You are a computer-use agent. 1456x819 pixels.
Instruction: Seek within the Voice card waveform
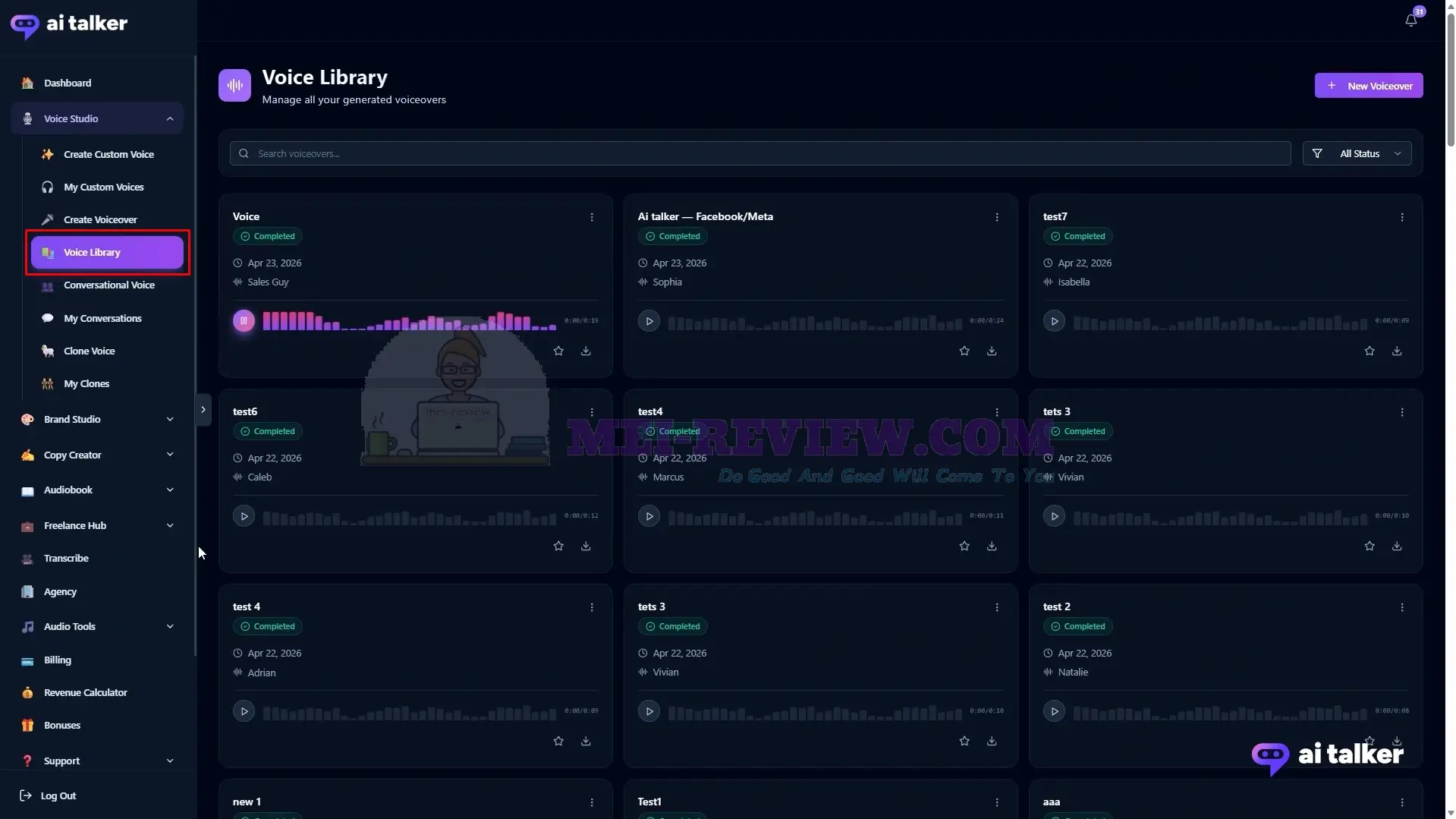point(410,321)
